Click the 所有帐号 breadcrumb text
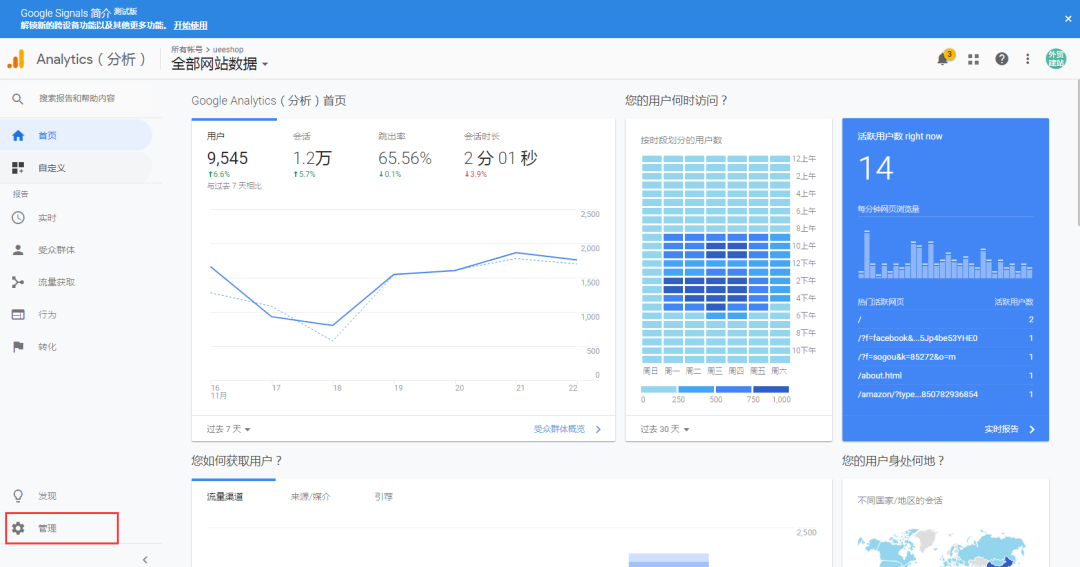 [187, 50]
